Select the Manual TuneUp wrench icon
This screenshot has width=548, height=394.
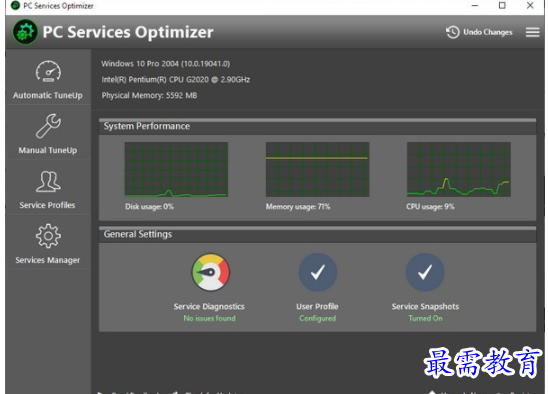[48, 126]
